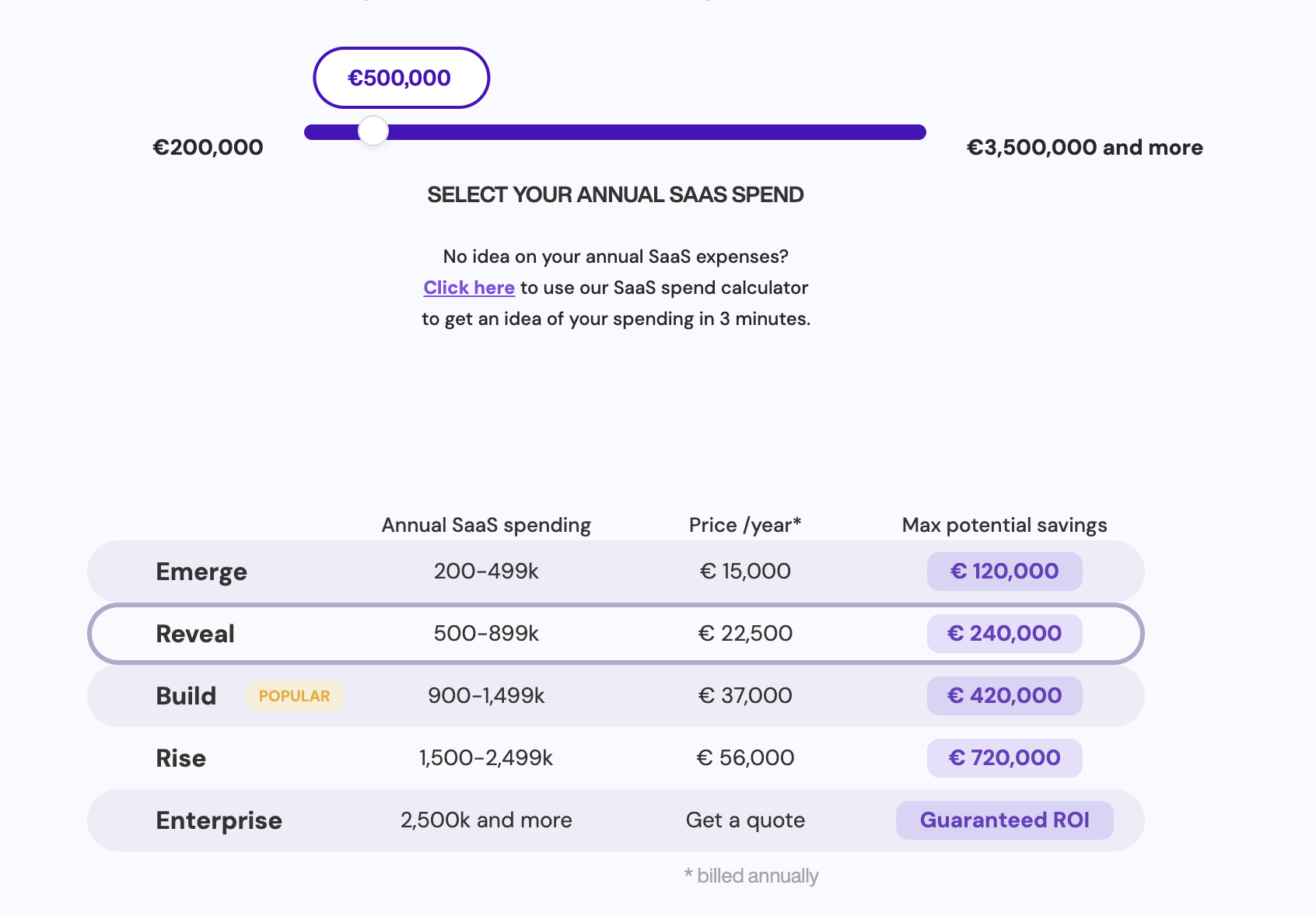Click the POPULAR badge
This screenshot has height=916, width=1316.
[x=294, y=696]
